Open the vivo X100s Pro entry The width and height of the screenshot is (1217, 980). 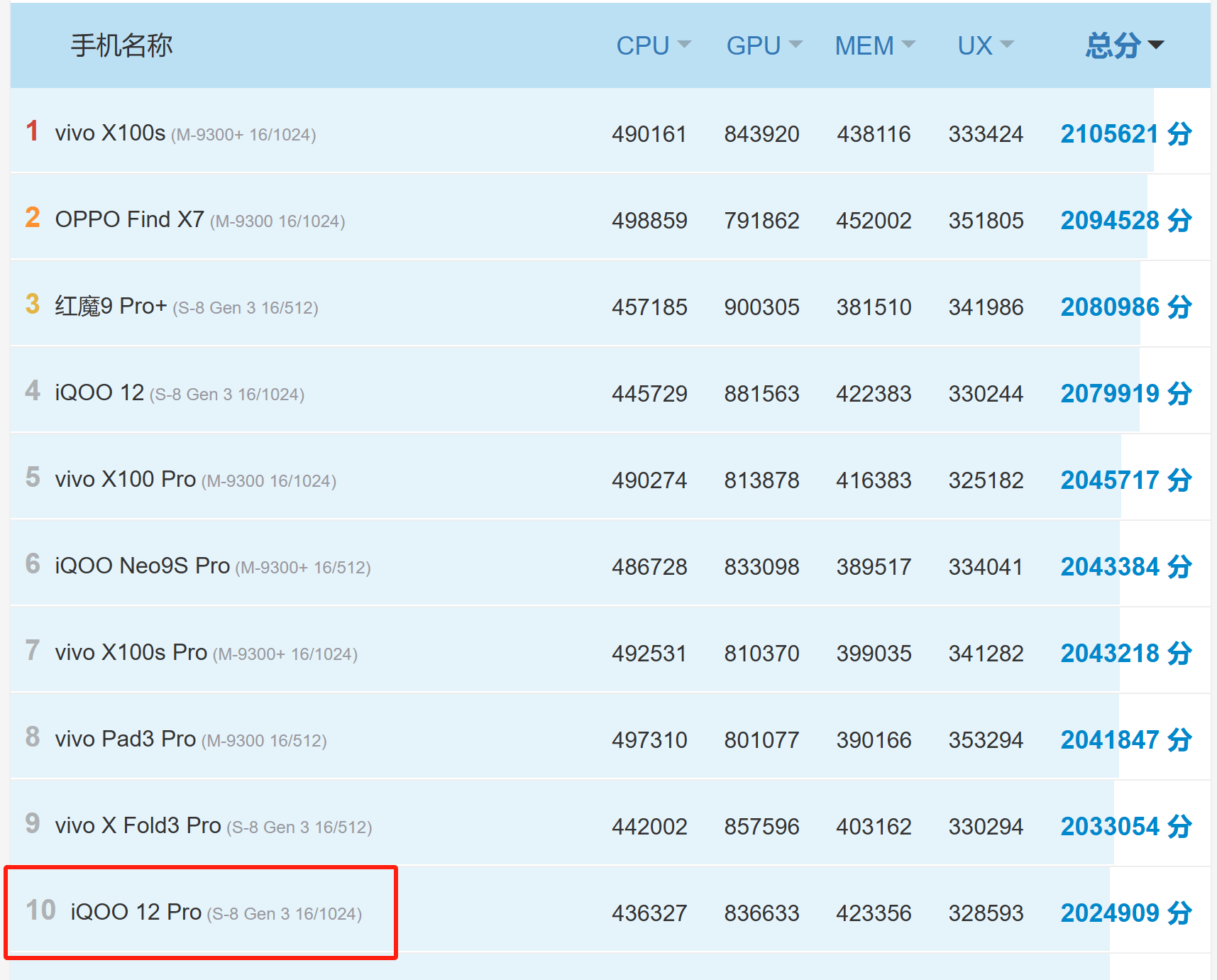206,652
